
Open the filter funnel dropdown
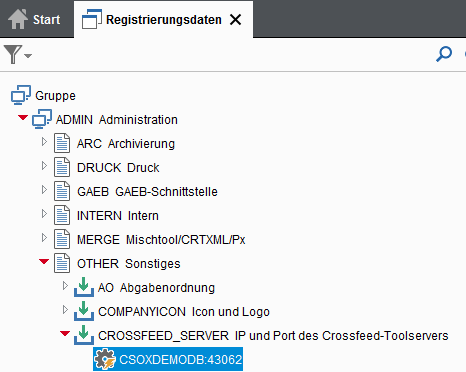click(x=18, y=55)
